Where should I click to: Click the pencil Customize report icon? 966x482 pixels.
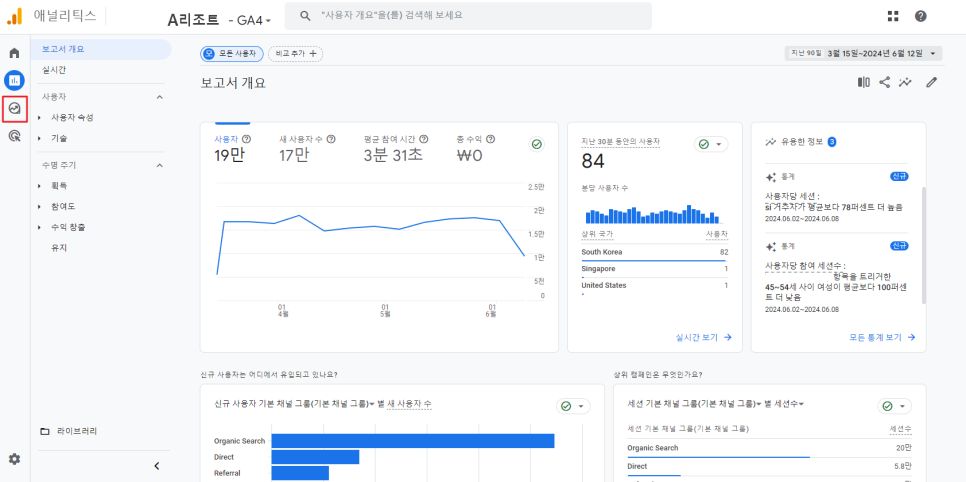pos(932,82)
